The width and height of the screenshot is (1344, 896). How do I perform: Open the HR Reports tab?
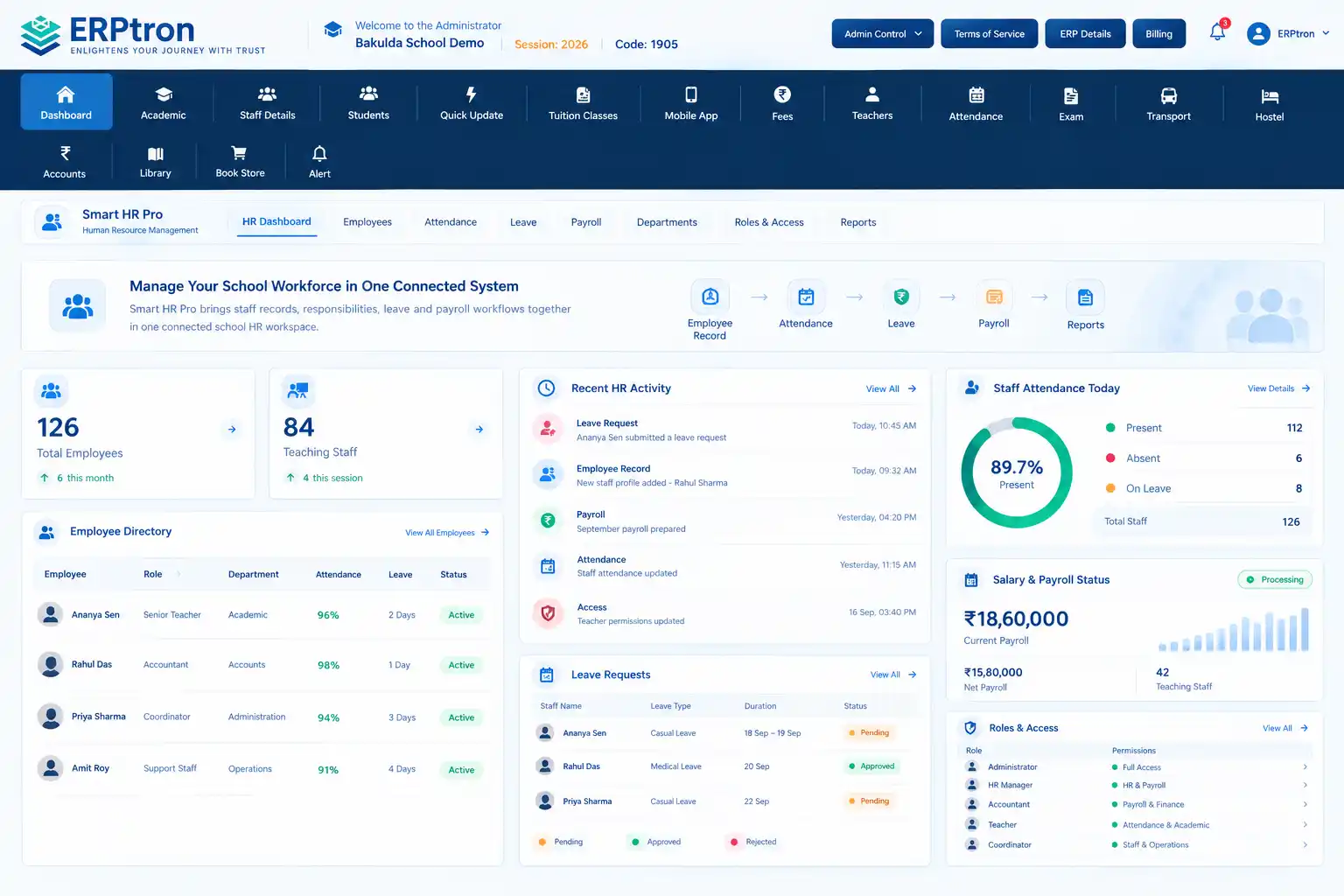click(x=858, y=222)
